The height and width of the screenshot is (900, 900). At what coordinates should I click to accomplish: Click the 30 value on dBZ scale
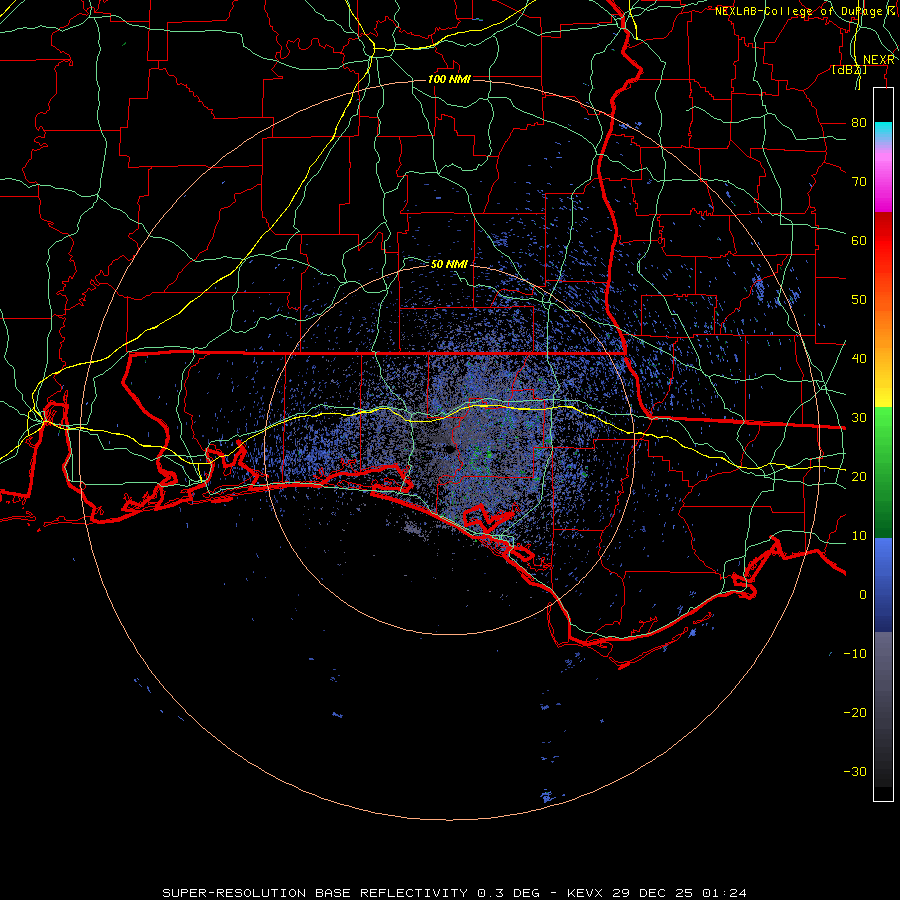point(859,417)
